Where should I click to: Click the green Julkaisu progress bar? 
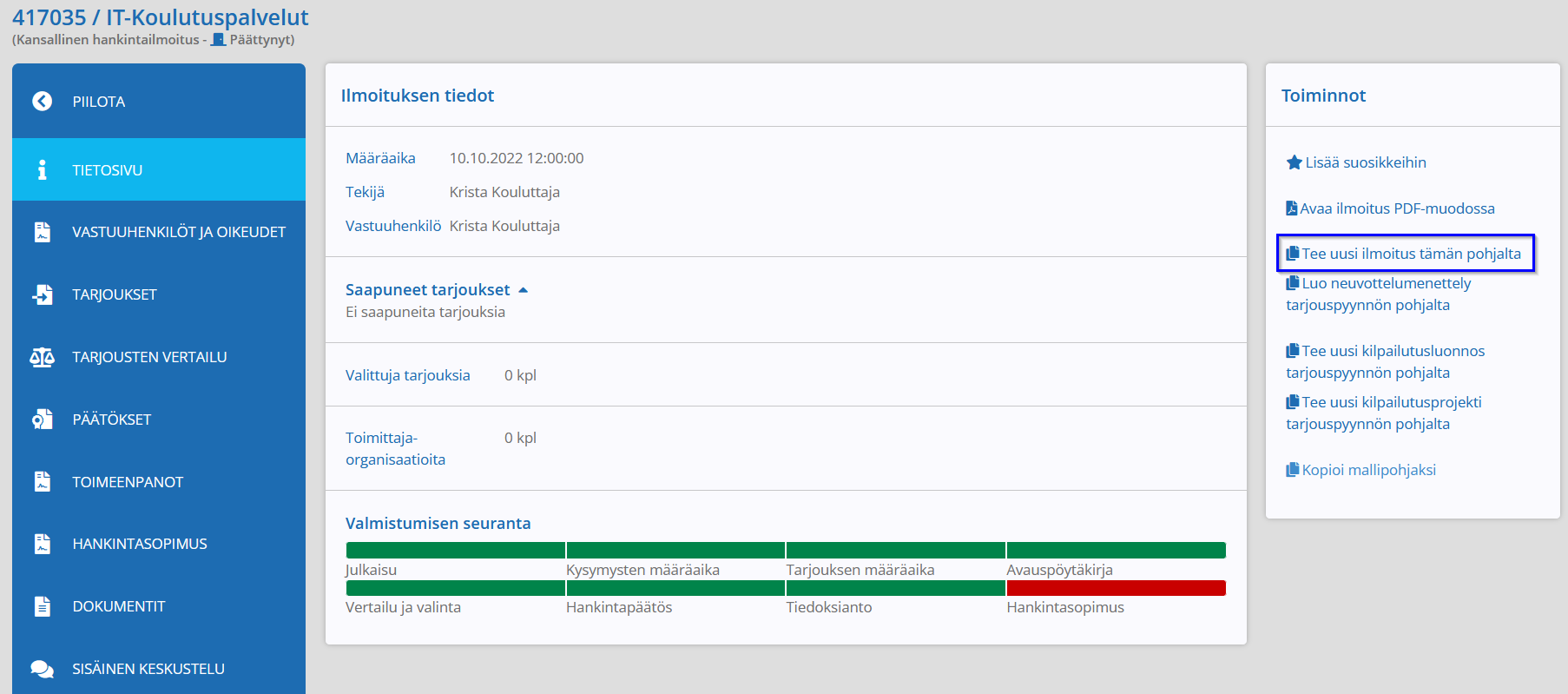click(x=455, y=550)
